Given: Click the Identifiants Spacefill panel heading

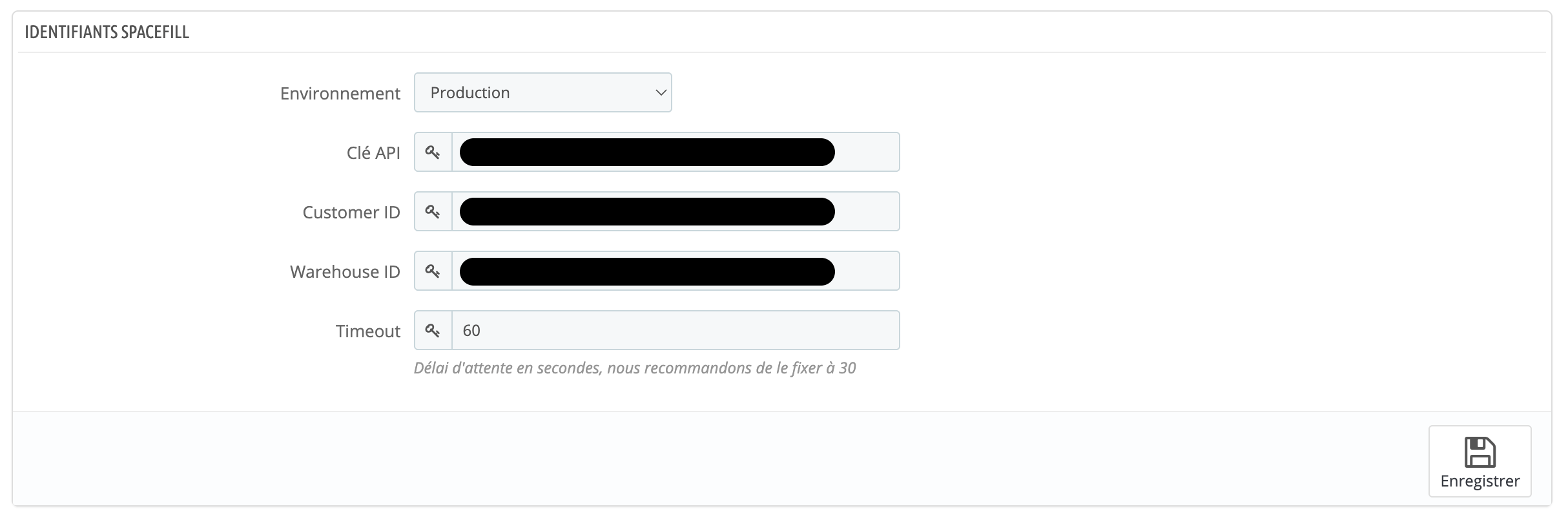Looking at the screenshot, I should 107,32.
